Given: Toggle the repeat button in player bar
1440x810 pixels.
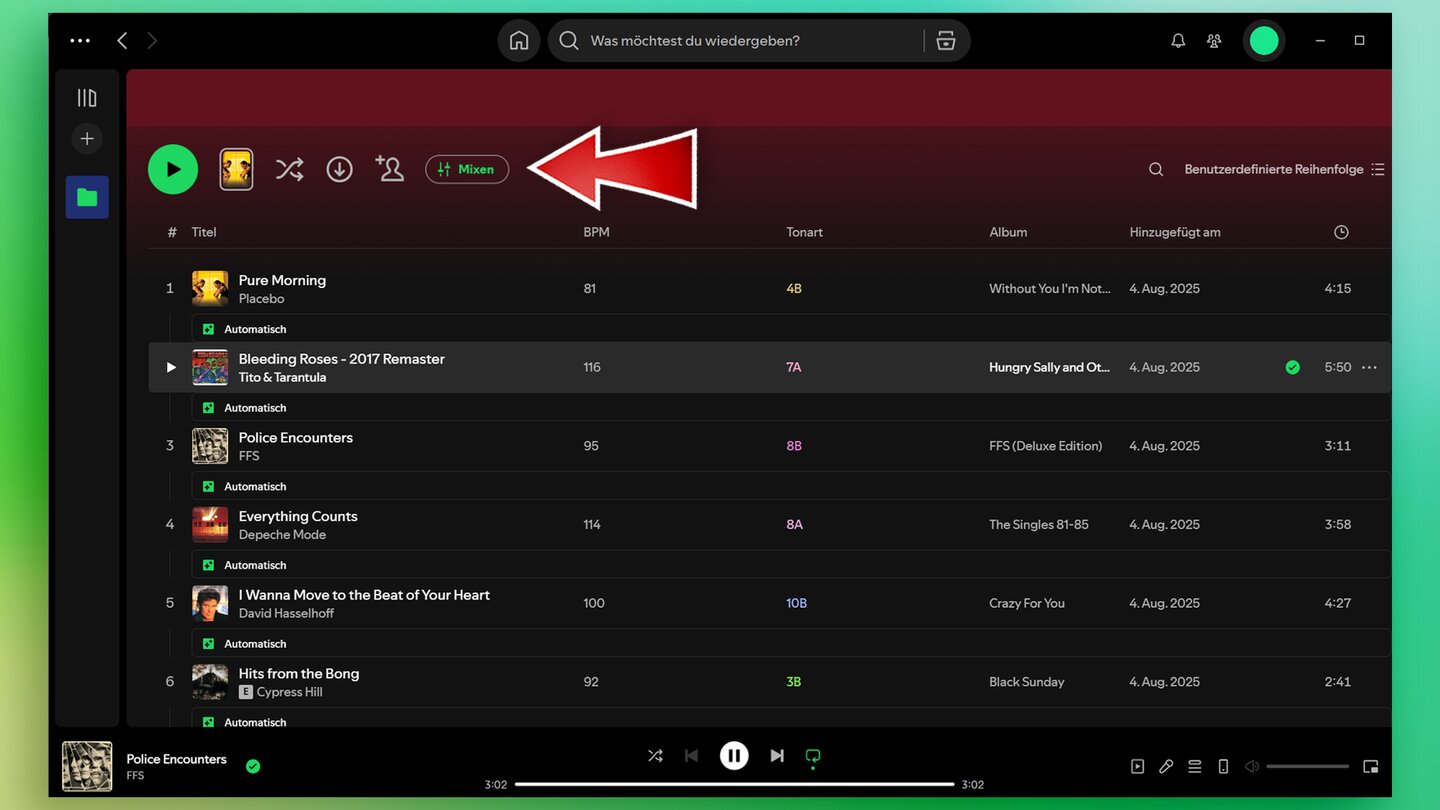Looking at the screenshot, I should [x=813, y=756].
